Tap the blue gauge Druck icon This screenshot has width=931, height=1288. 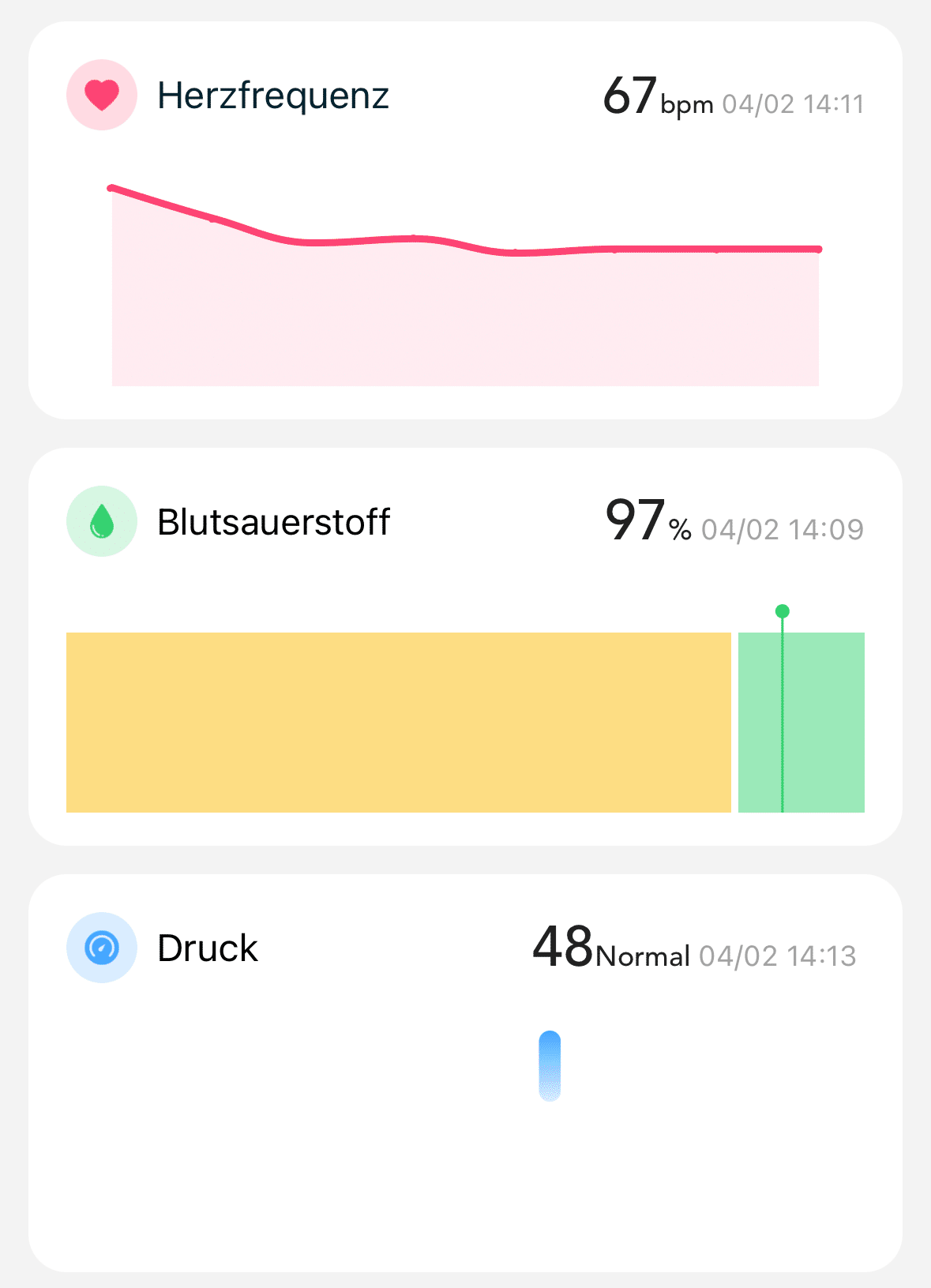tap(102, 948)
